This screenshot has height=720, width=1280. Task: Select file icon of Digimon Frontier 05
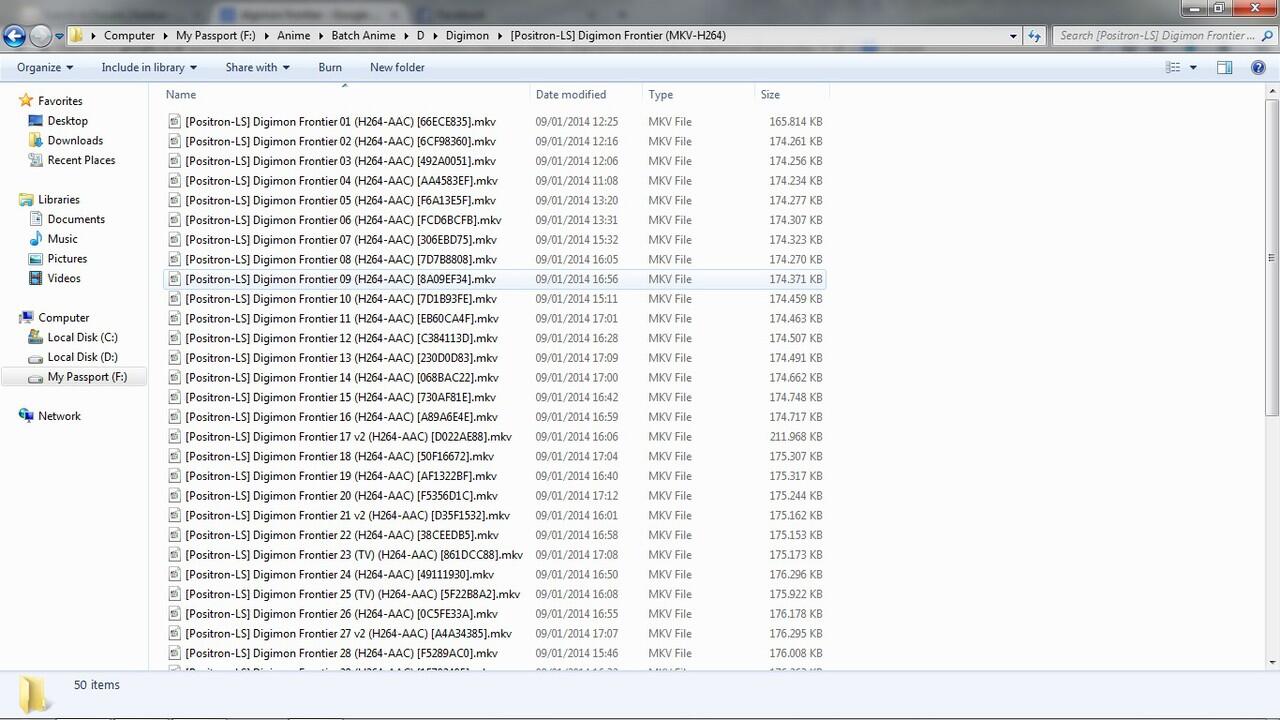pos(175,200)
